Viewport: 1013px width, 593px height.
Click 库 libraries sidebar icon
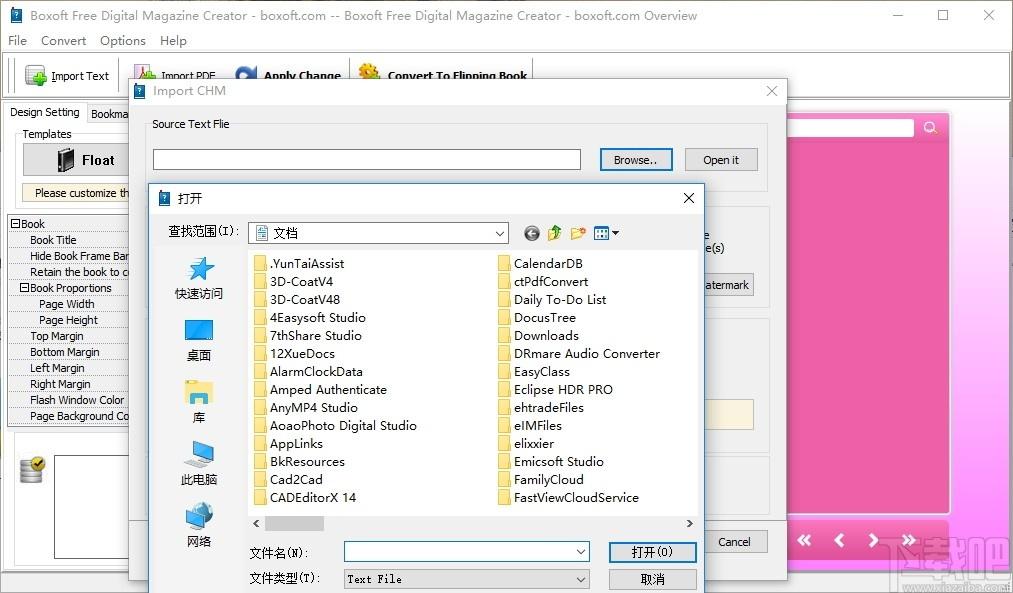click(199, 402)
